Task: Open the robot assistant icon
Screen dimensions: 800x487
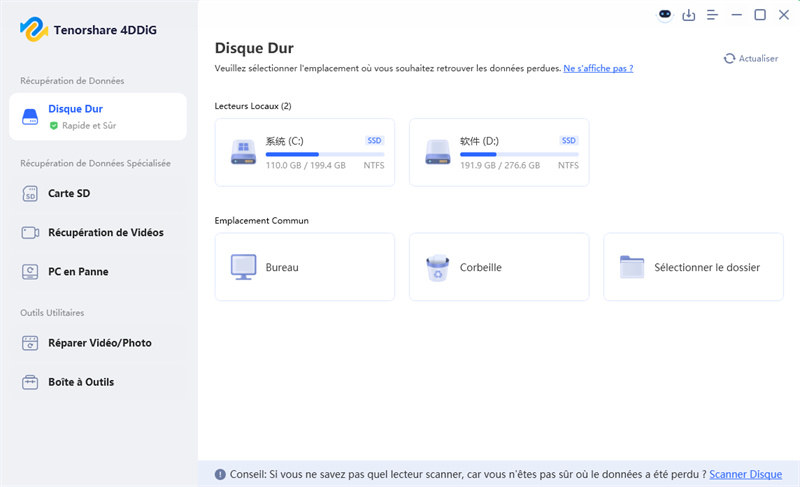Action: pos(665,15)
